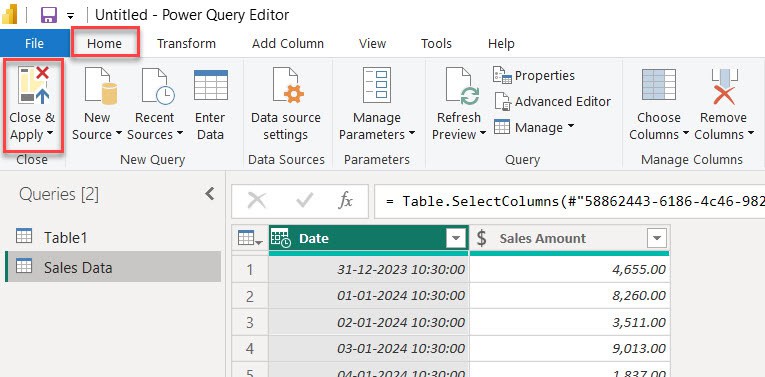Open the Advanced Editor
This screenshot has width=765, height=377.
tap(552, 101)
